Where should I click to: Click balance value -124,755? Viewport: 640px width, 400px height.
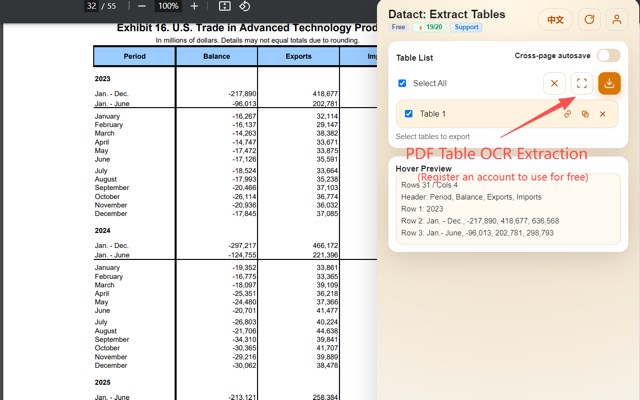tap(242, 255)
